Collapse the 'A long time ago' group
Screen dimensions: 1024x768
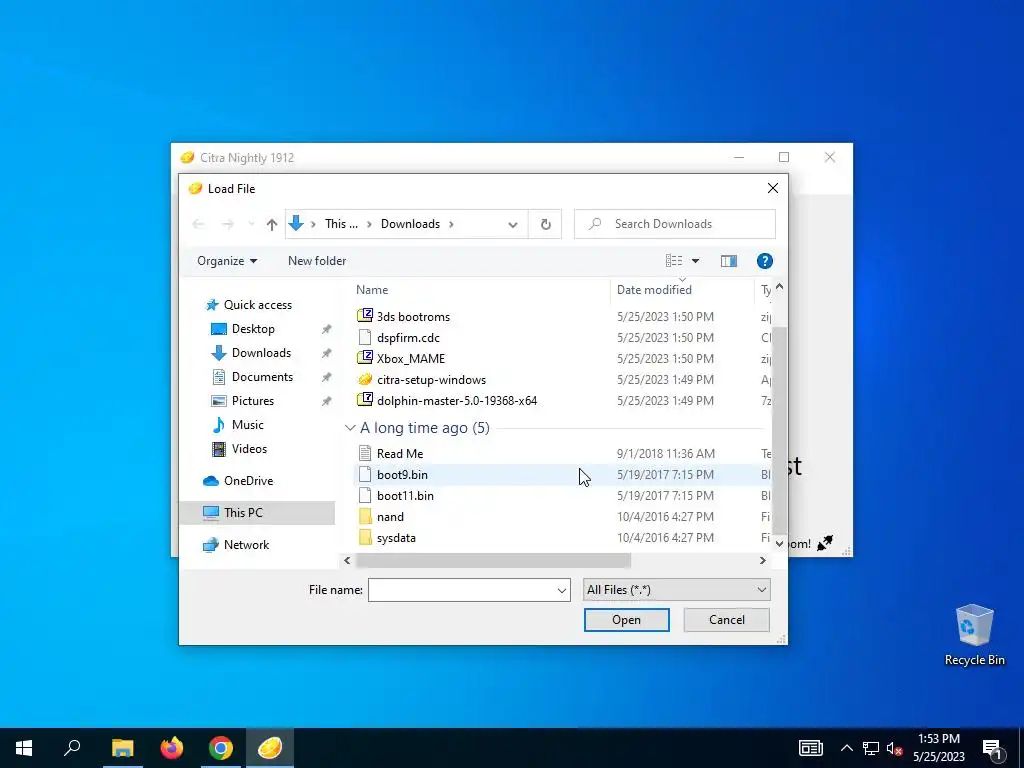click(350, 428)
